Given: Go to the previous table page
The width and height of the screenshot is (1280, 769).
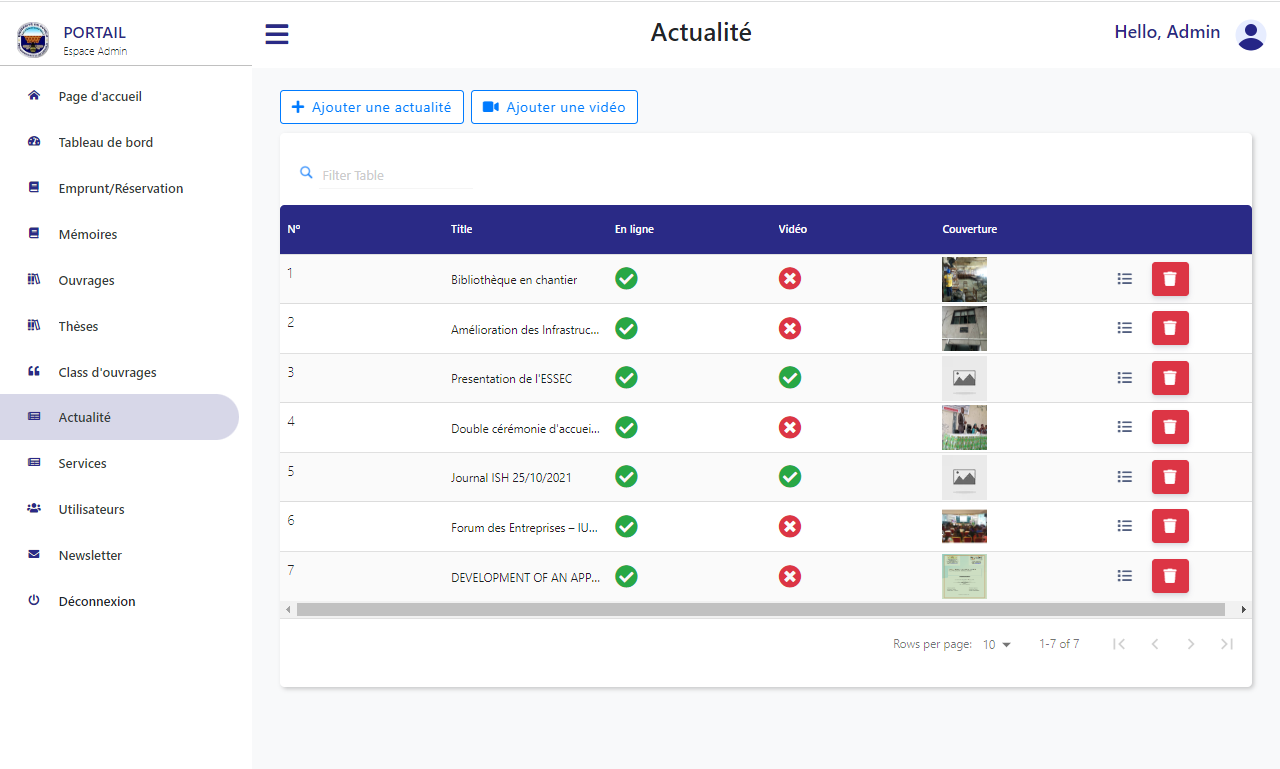Looking at the screenshot, I should pos(1155,644).
